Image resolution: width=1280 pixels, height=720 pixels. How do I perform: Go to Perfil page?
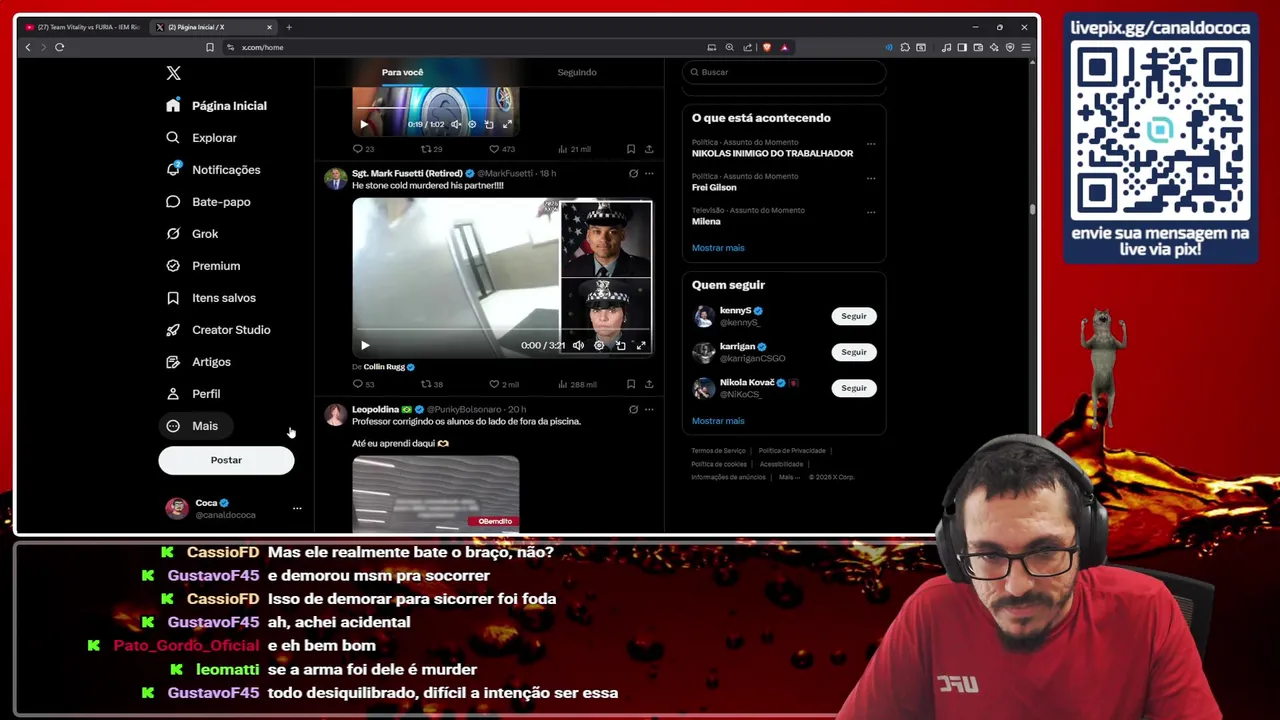coord(193,394)
